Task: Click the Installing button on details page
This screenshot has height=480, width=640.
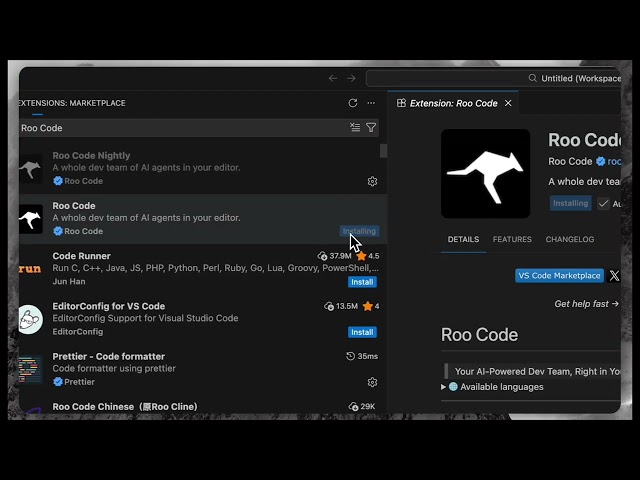Action: tap(570, 203)
